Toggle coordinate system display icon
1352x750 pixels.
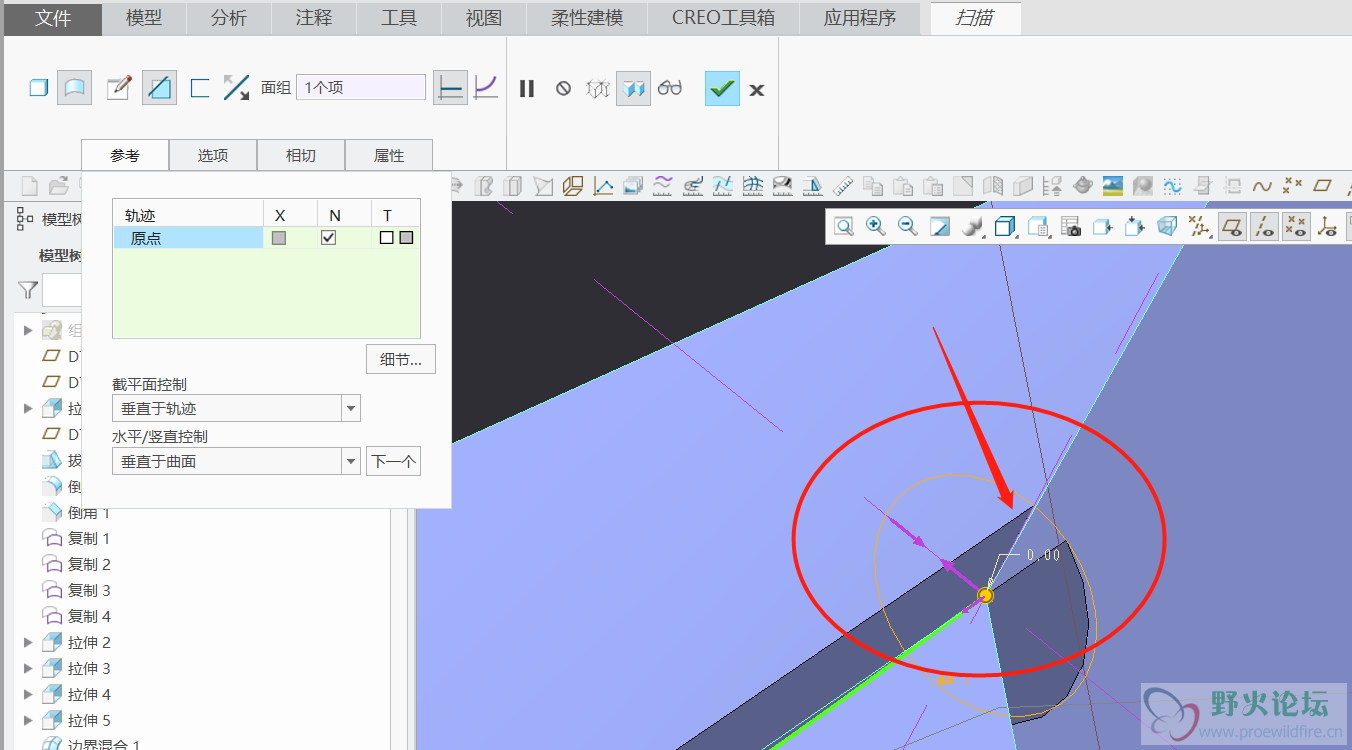1327,227
